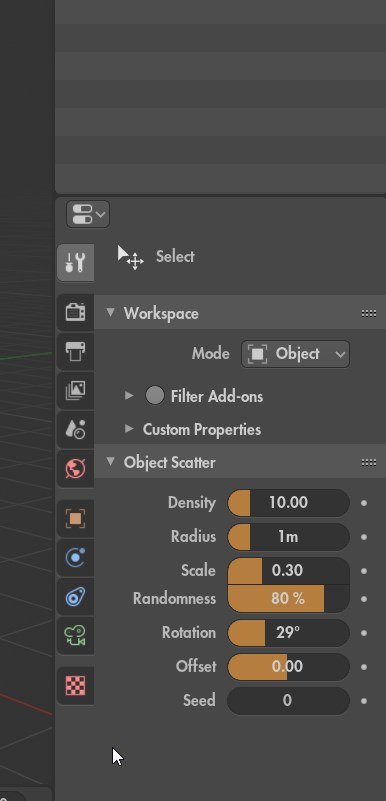Viewport: 386px width, 801px height.
Task: Collapse the Object Scatter panel
Action: pyautogui.click(x=110, y=461)
